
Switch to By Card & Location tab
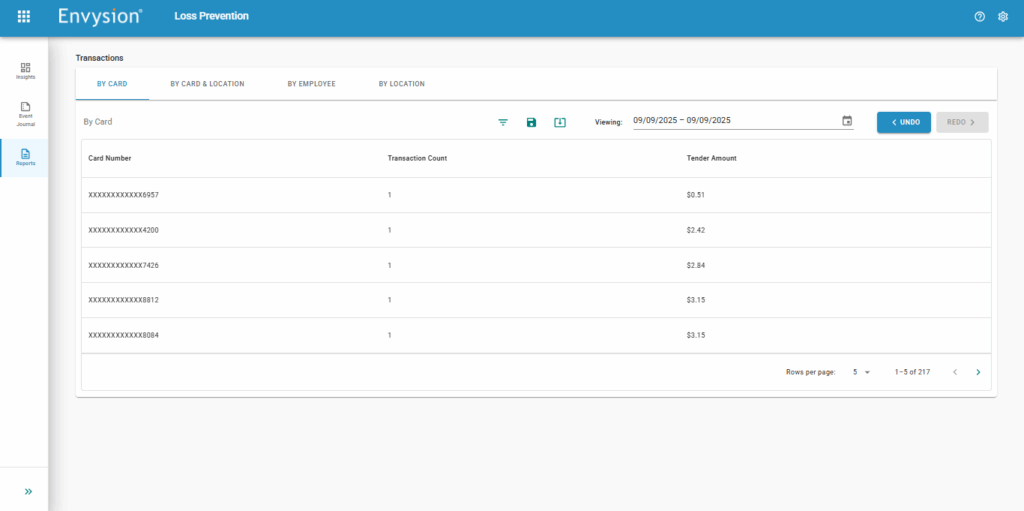pos(207,84)
